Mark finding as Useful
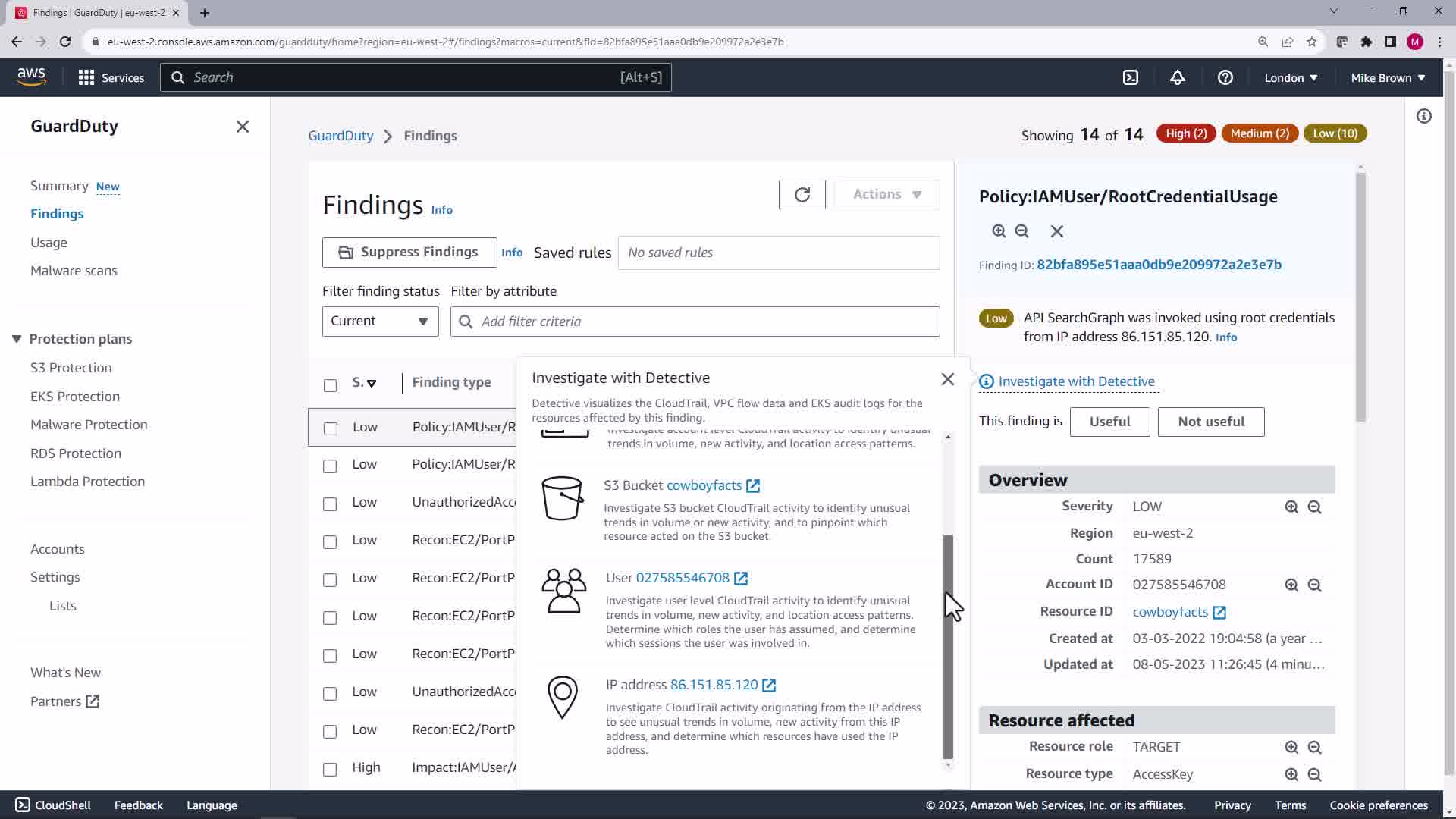This screenshot has height=819, width=1456. 1109,422
